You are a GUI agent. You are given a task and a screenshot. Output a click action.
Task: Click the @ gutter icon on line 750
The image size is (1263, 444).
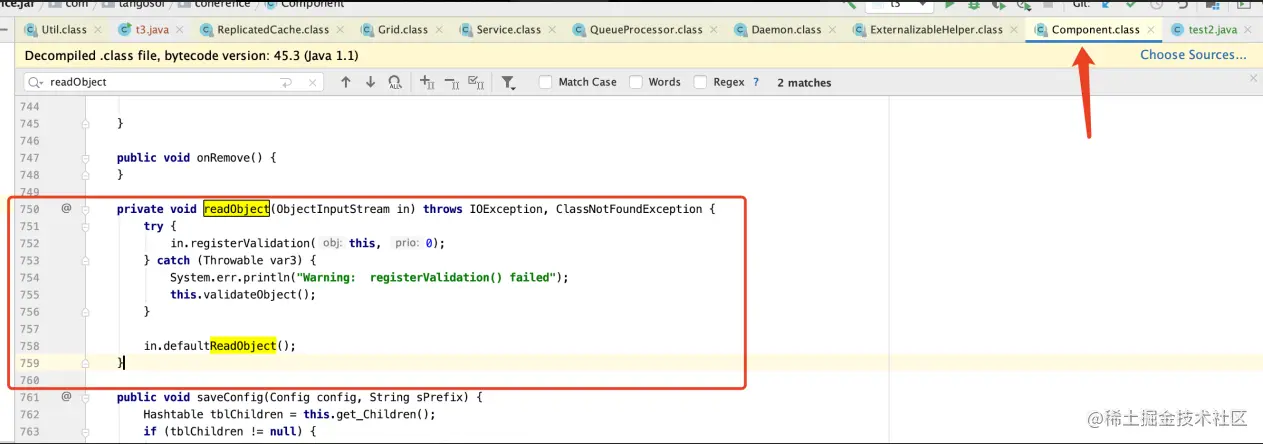[x=67, y=208]
